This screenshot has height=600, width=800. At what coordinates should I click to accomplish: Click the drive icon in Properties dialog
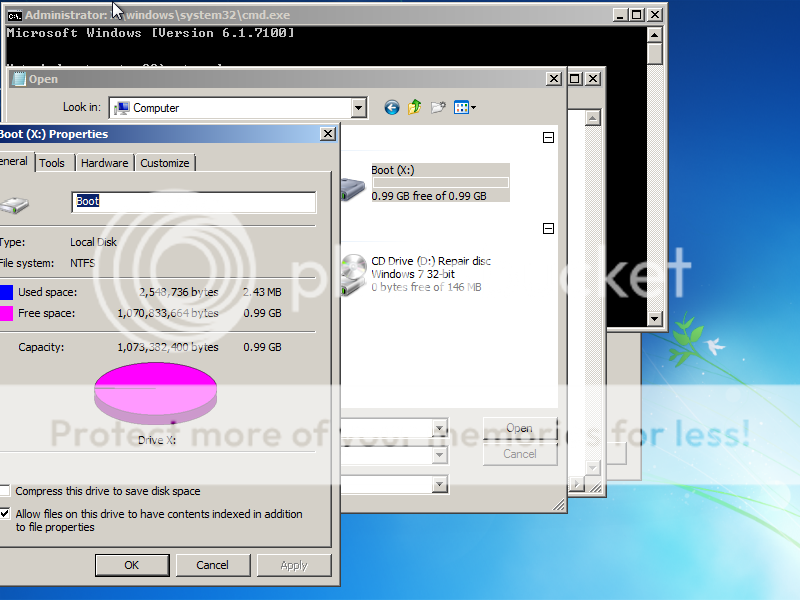point(15,204)
